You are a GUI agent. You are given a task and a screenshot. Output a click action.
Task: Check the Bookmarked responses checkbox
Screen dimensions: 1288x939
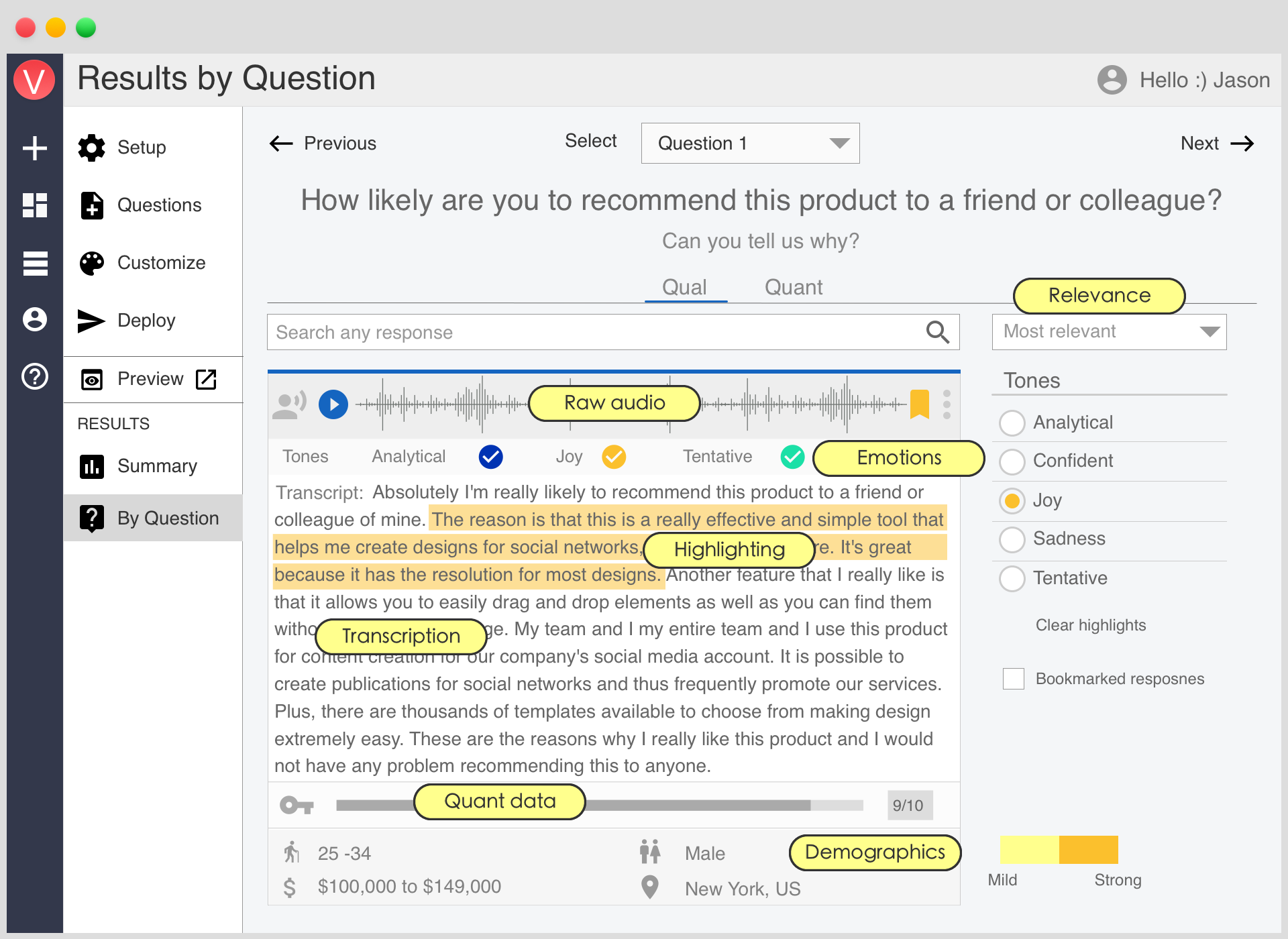coord(1013,679)
